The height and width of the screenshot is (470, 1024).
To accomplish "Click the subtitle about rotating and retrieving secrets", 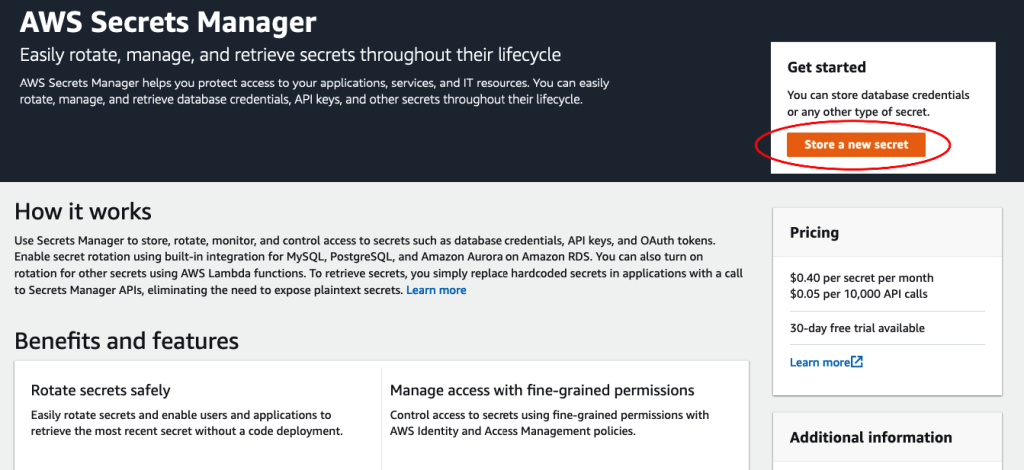I will [x=290, y=54].
